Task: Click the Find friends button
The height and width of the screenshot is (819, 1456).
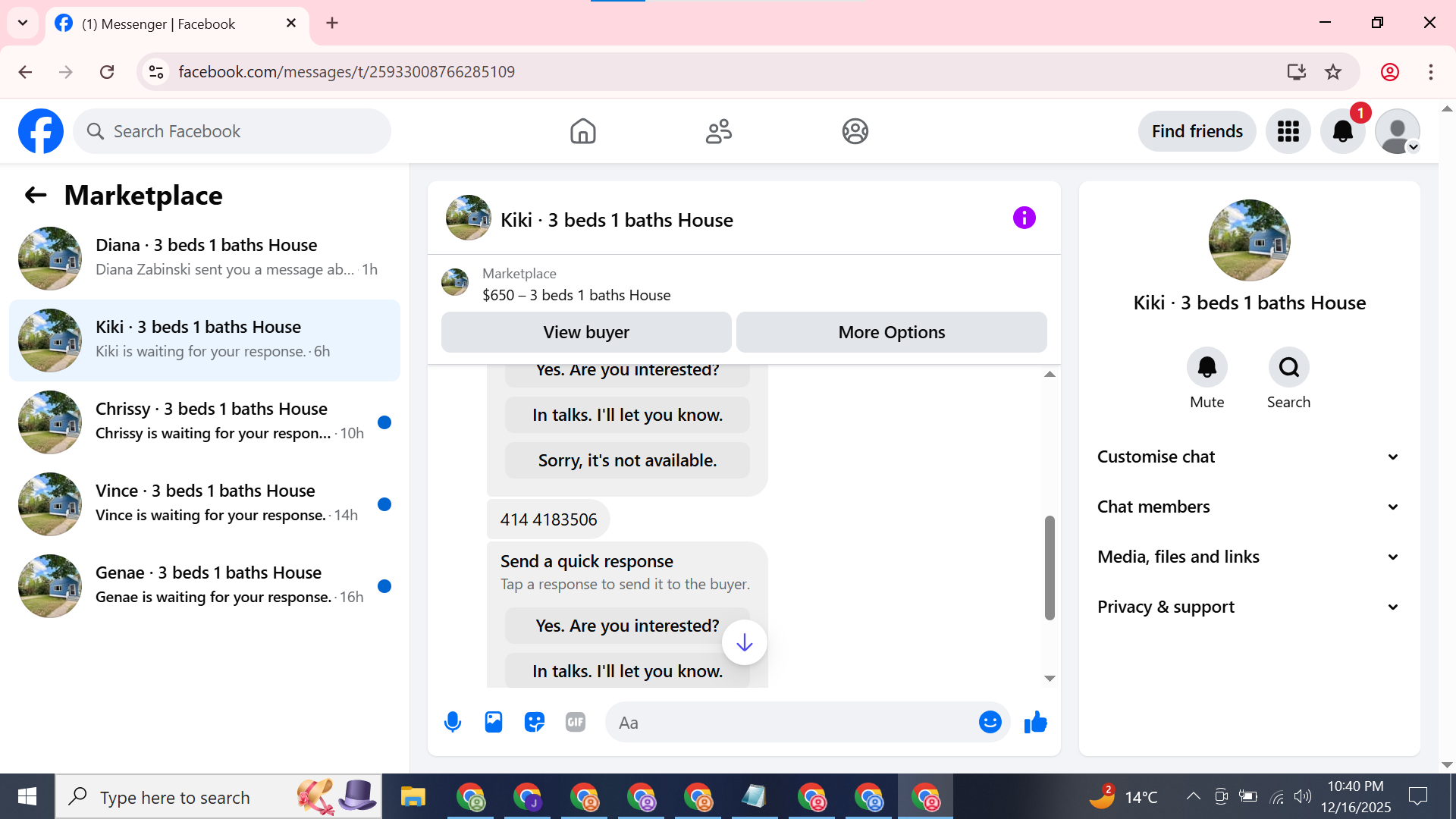Action: tap(1197, 131)
